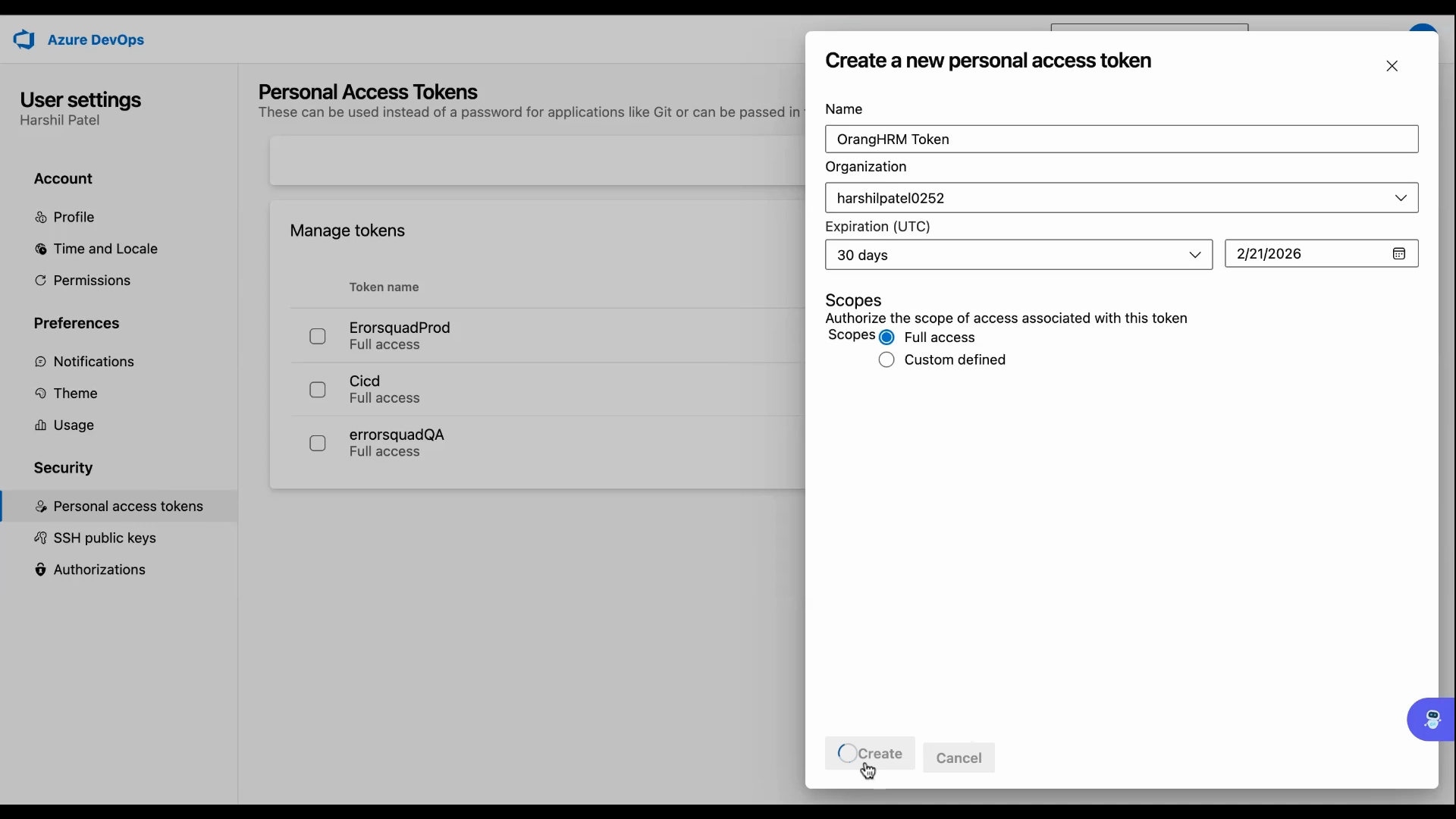This screenshot has width=1456, height=819.
Task: Close the create token panel
Action: tap(1392, 66)
